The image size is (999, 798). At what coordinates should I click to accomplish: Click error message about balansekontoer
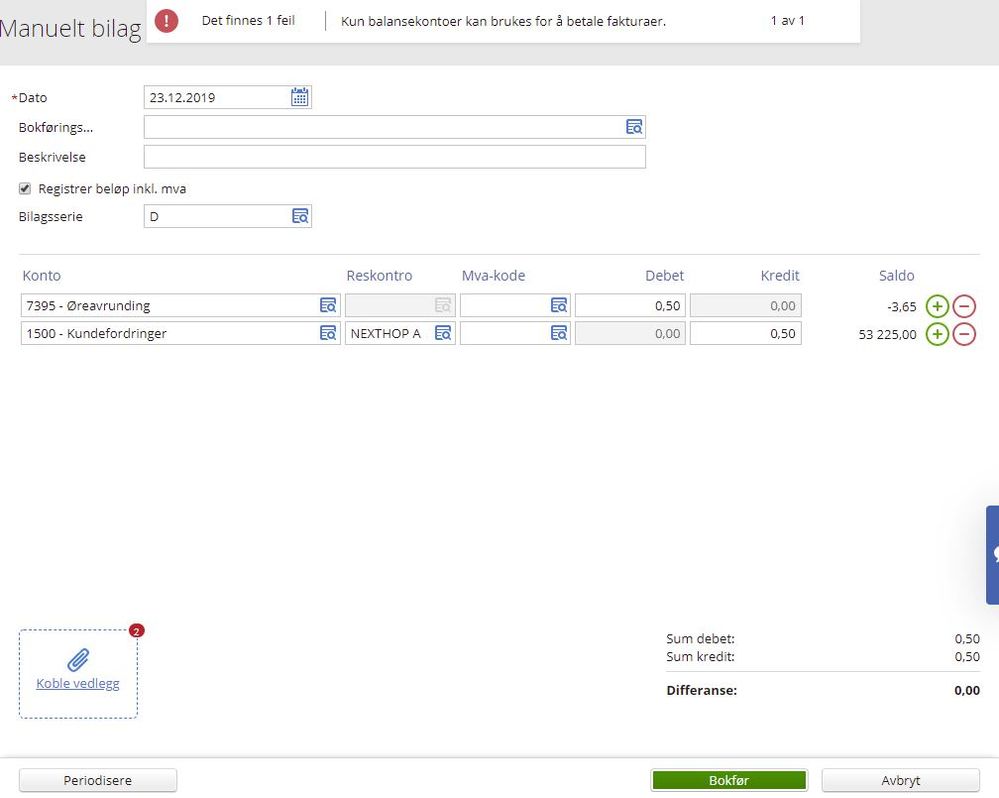coord(503,21)
